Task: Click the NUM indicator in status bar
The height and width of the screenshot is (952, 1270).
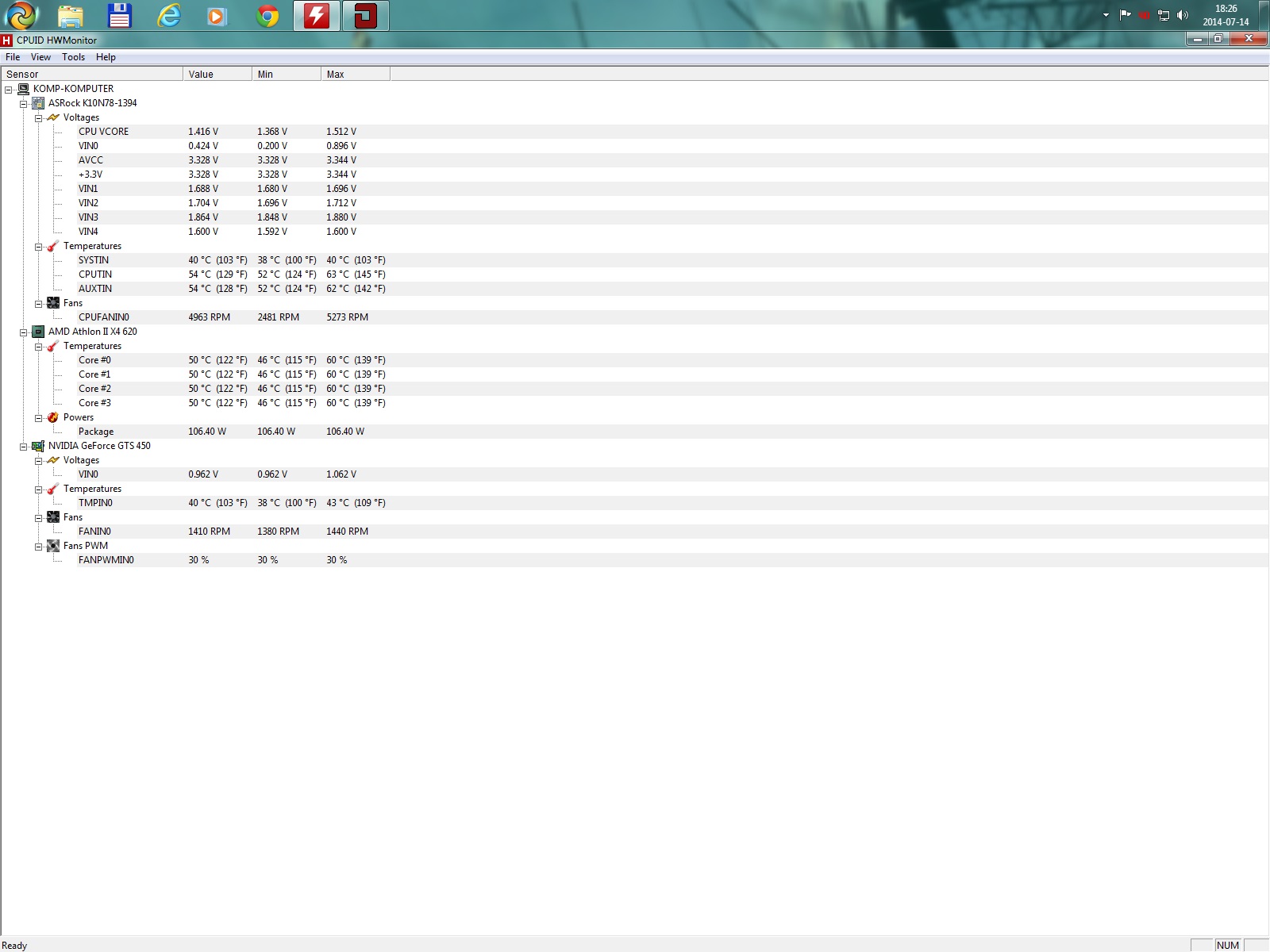Action: 1227,945
